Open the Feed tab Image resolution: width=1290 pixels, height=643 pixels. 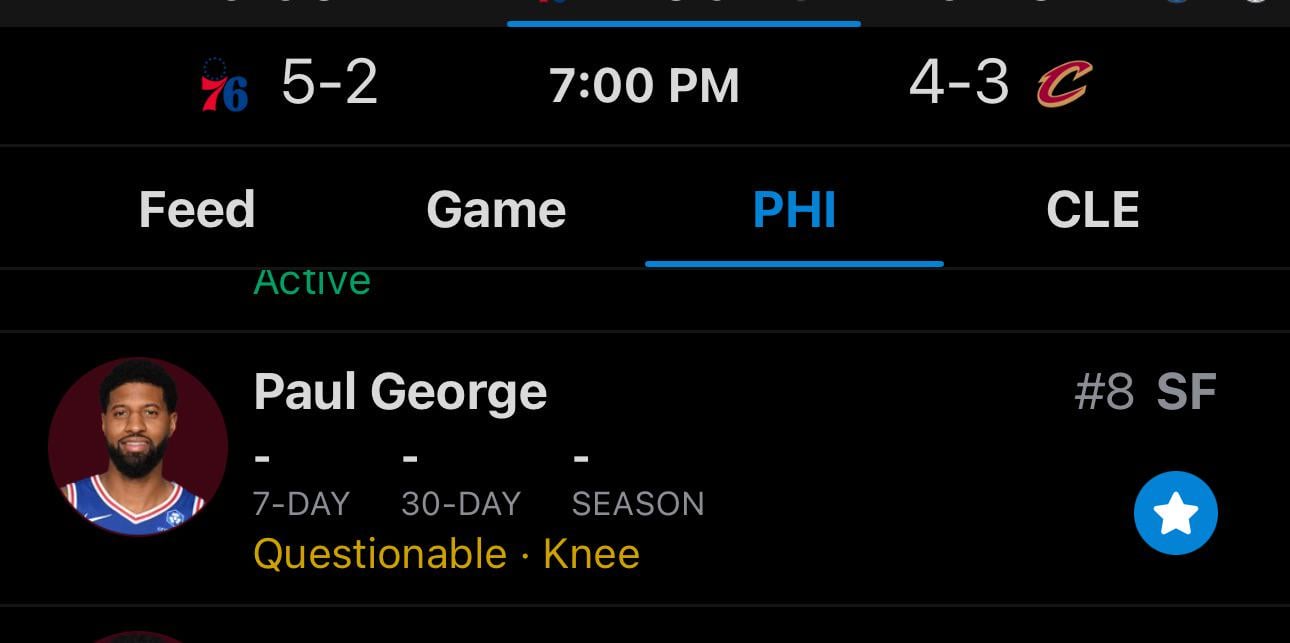pos(196,208)
